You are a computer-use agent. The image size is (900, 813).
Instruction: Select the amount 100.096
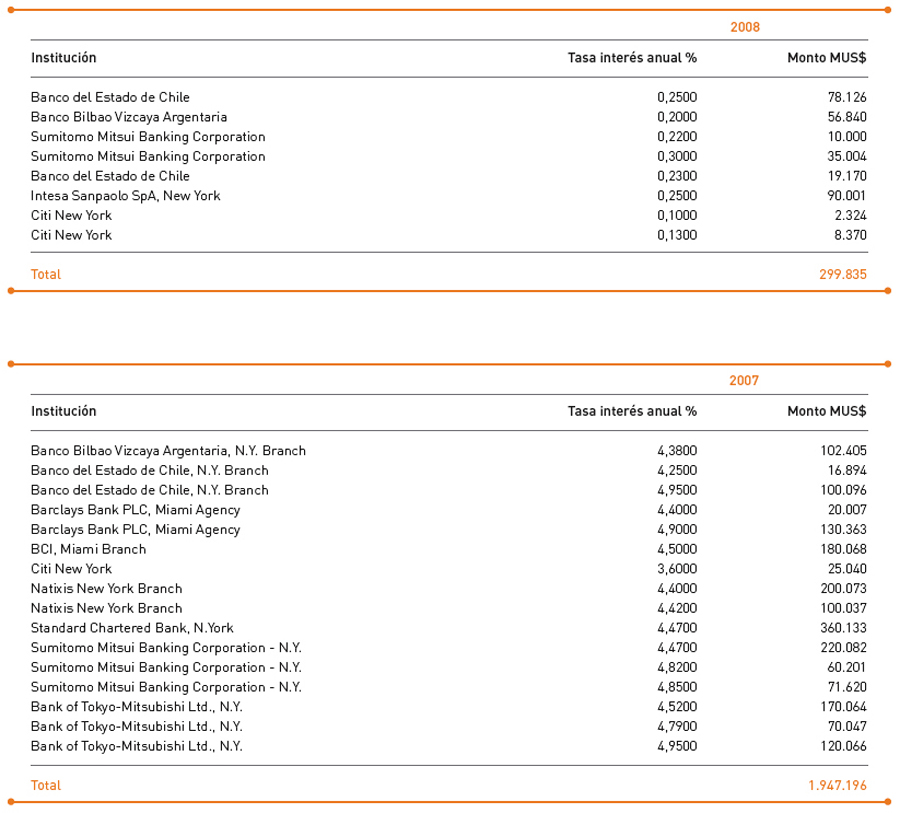pyautogui.click(x=843, y=490)
